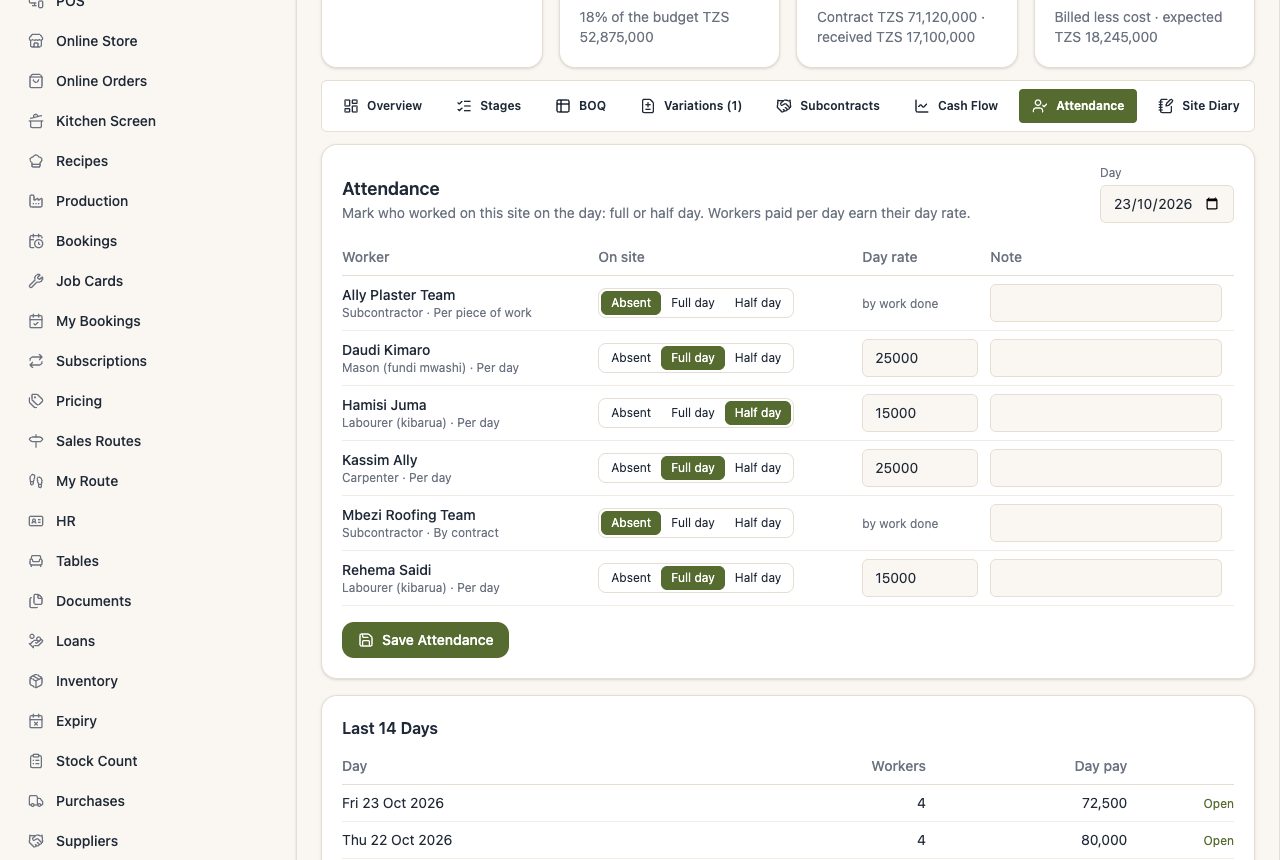Click the Loans icon in sidebar
Viewport: 1280px width, 860px height.
(36, 641)
